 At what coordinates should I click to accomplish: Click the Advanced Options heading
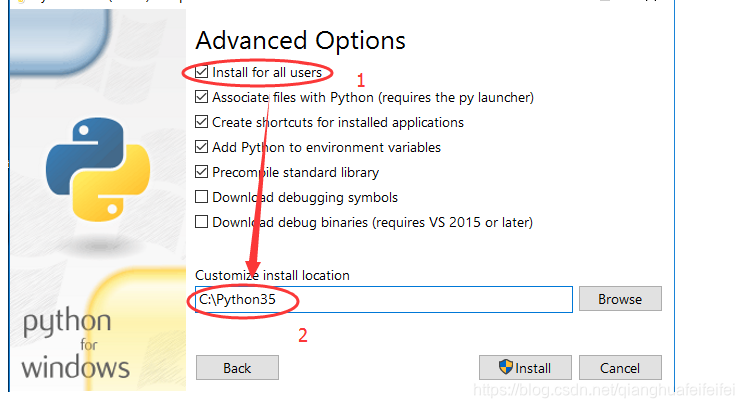[x=300, y=41]
